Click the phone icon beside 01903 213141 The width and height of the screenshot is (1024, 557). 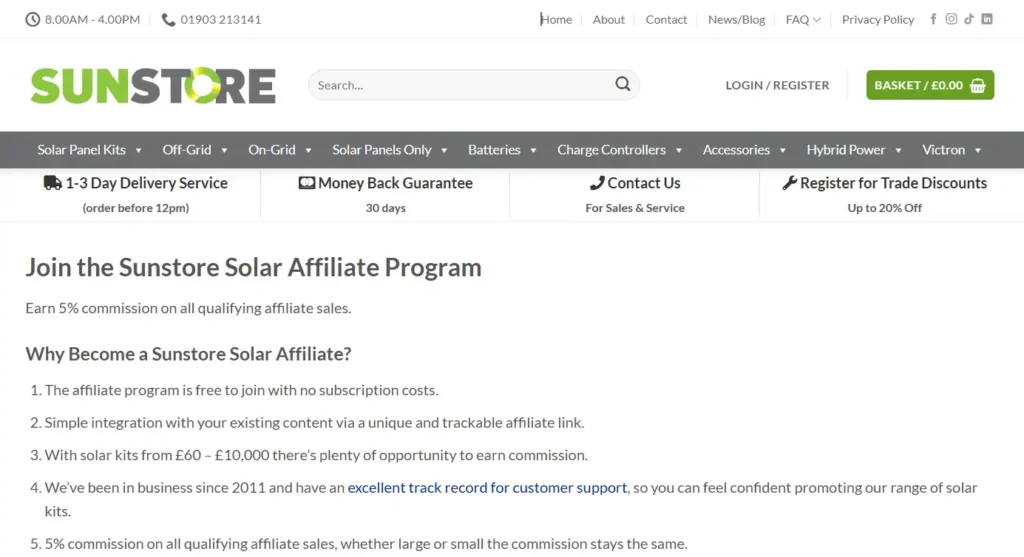tap(168, 20)
